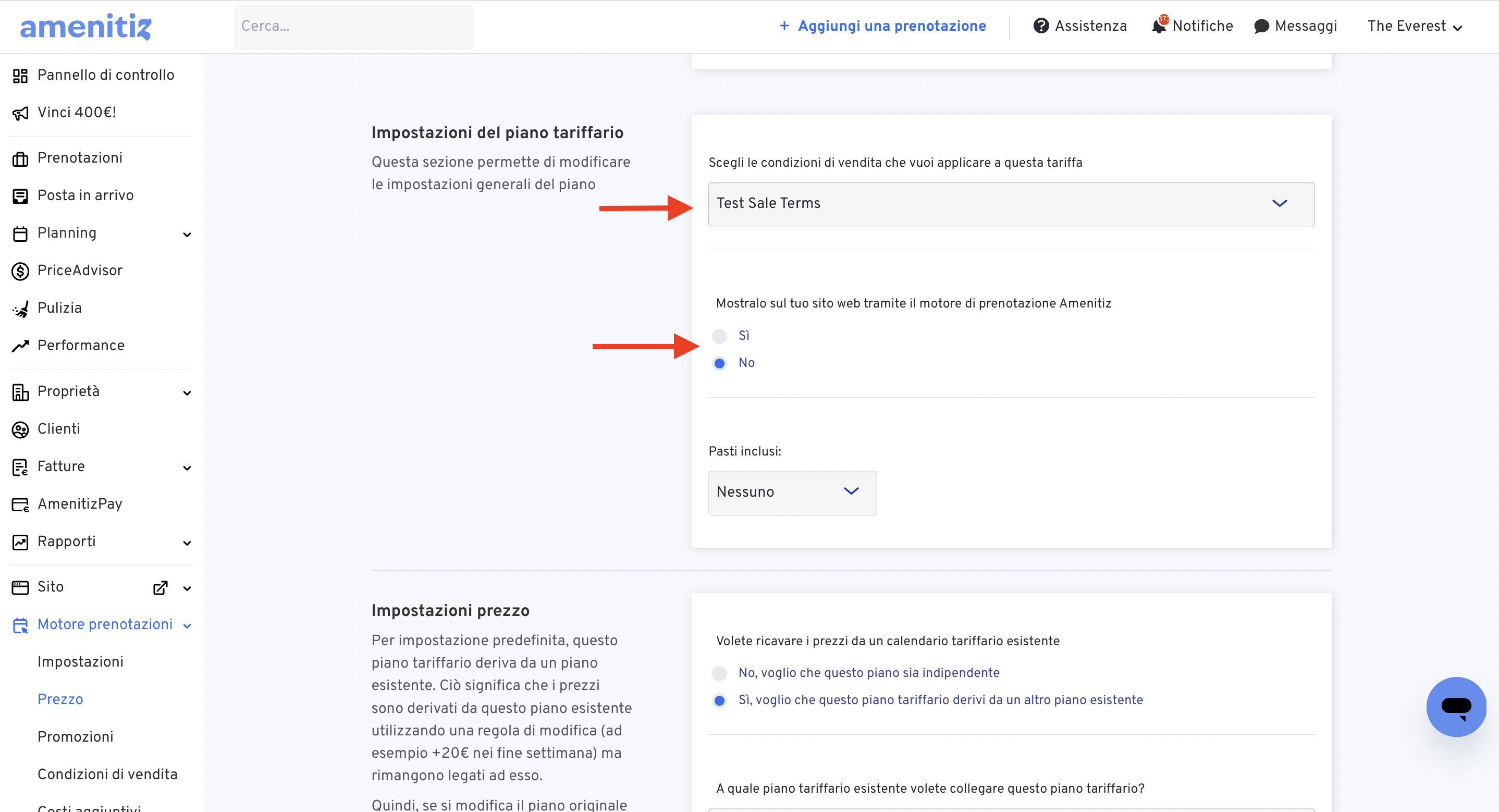Click the Cerca search field
Screen dimensions: 1499x812
click(x=353, y=27)
